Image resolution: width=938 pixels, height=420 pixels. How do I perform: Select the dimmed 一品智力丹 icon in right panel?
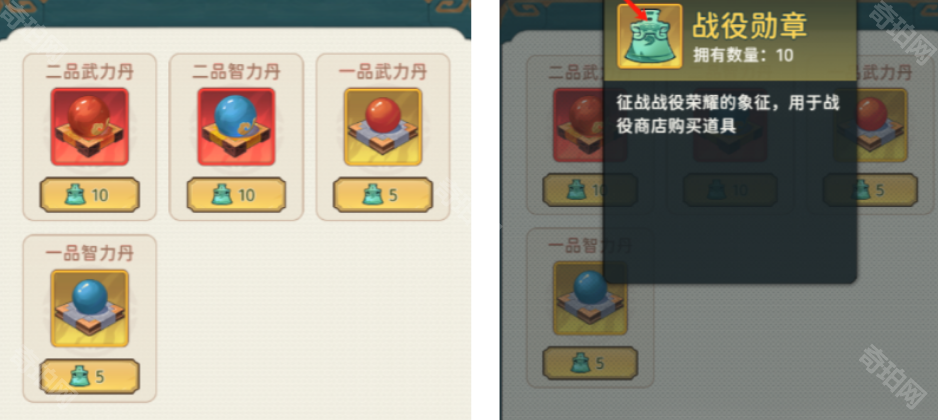tap(590, 298)
